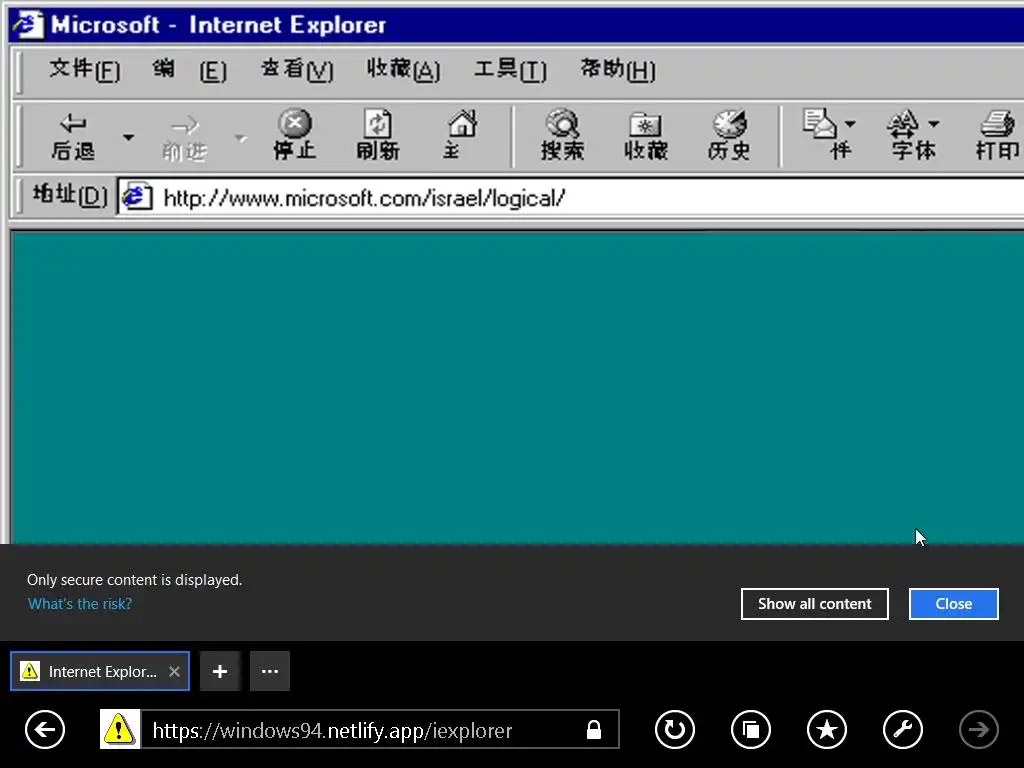Screen dimensions: 1024x768
Task: Click the Home page toolbar icon
Action: (461, 135)
